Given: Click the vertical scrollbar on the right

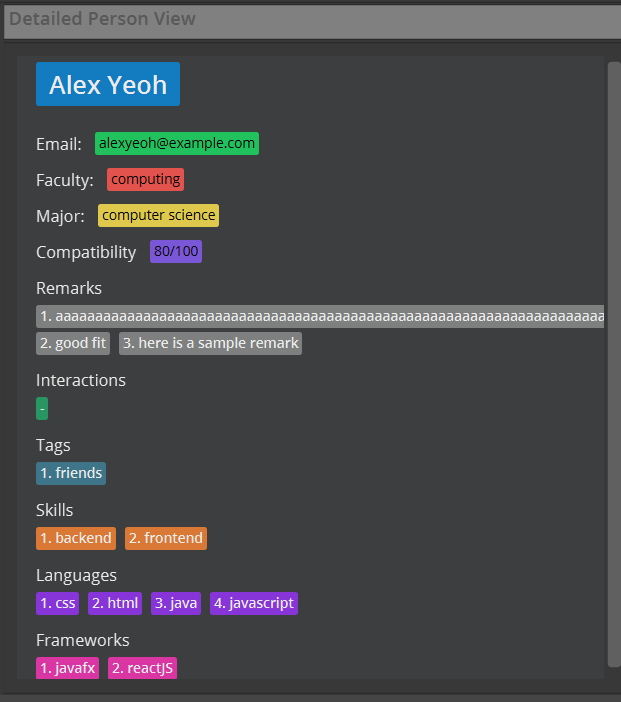Looking at the screenshot, I should pos(614,365).
